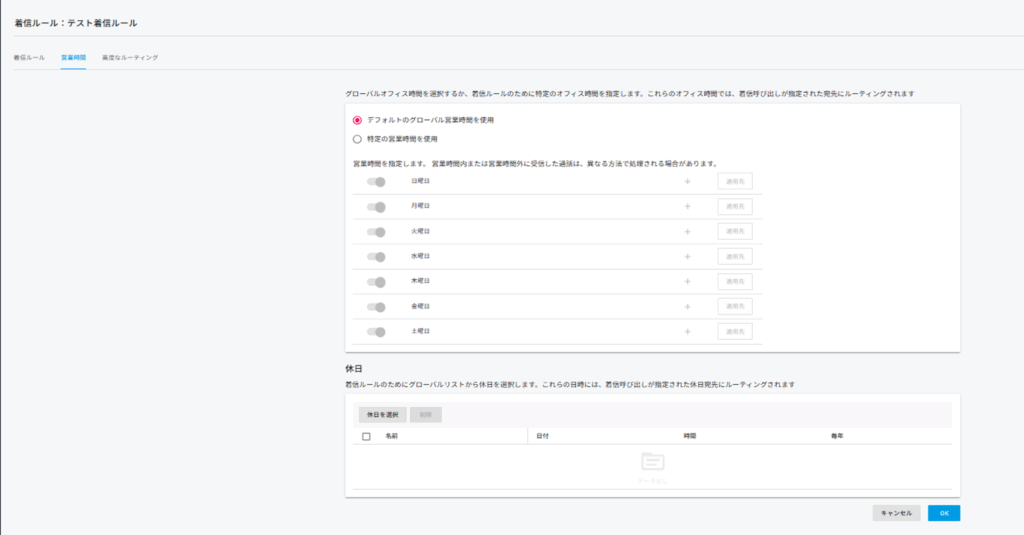The image size is (1024, 535).
Task: Click the 適用先 button for 月曜日
Action: (x=735, y=207)
